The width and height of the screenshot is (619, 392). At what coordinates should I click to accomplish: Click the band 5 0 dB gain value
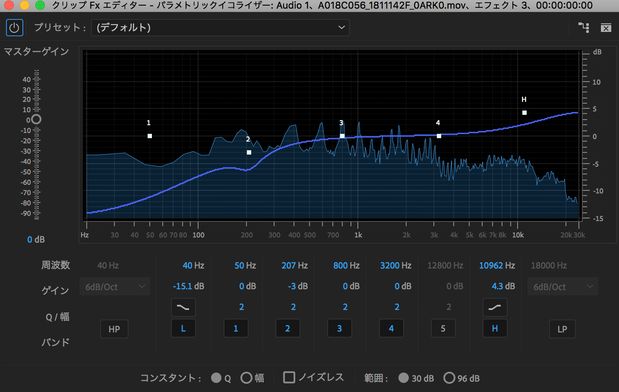pos(454,286)
